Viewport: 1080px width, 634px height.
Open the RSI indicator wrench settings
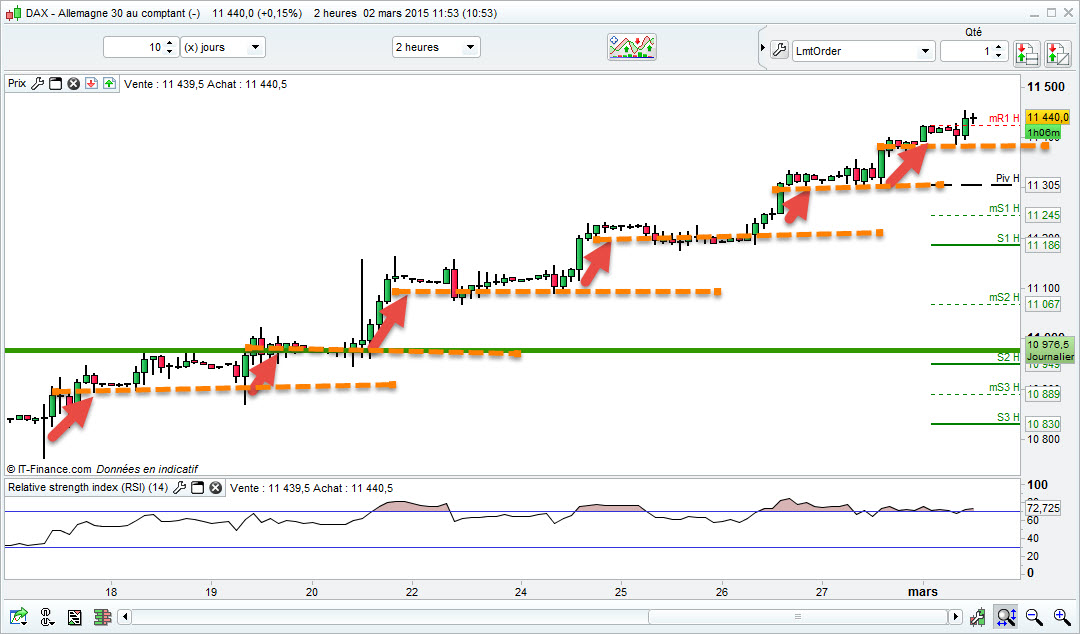pos(179,488)
